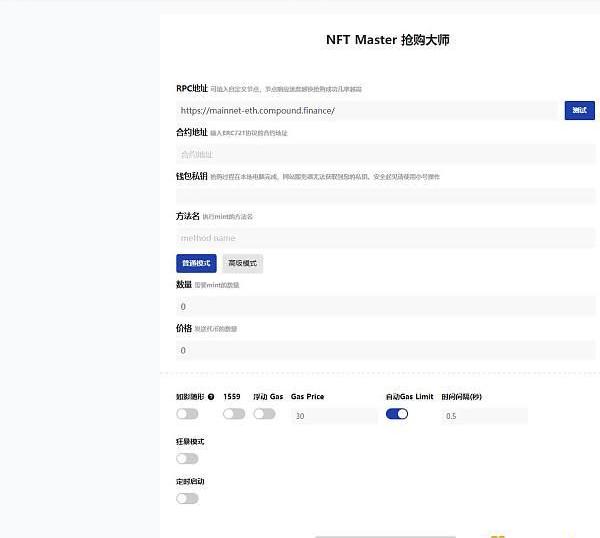Click the NFT Master 抢购大师 title
The width and height of the screenshot is (600, 538).
tap(388, 40)
